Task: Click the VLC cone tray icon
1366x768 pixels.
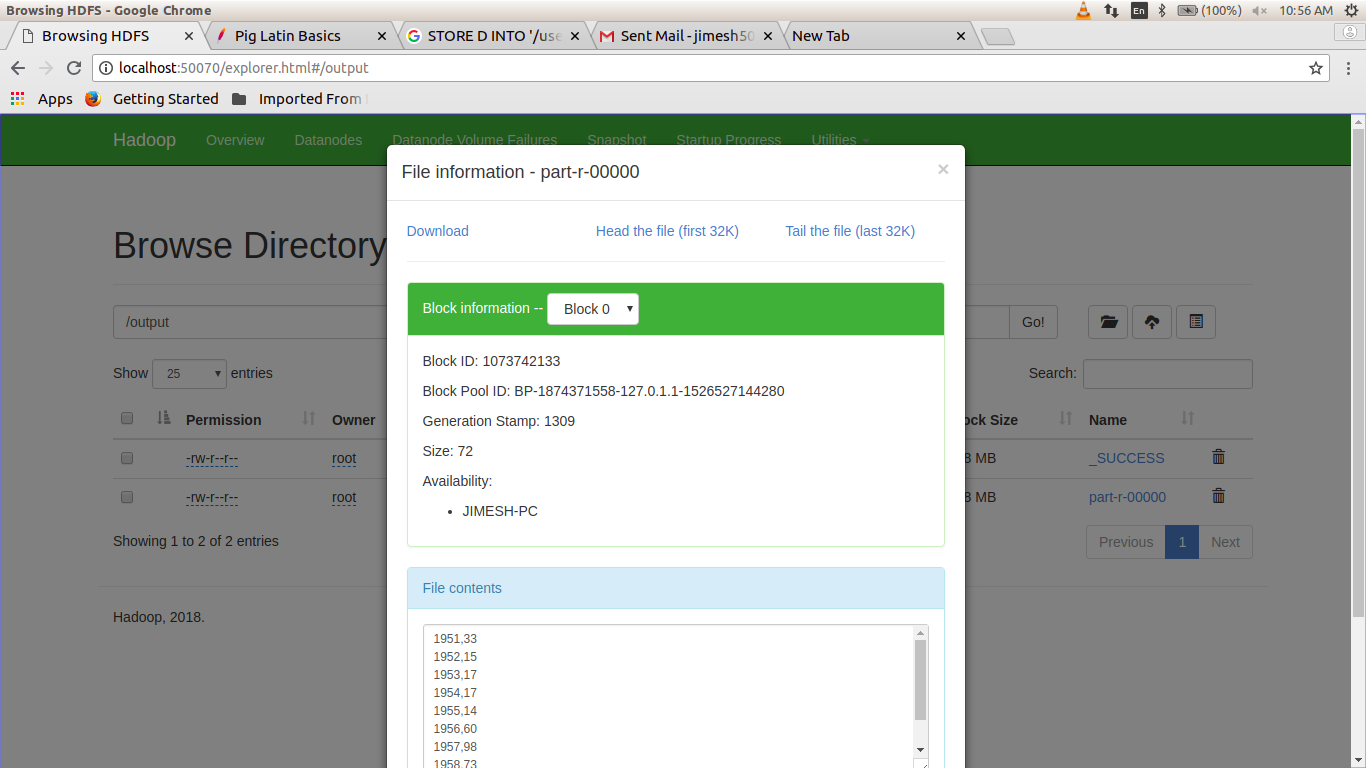Action: click(1083, 10)
